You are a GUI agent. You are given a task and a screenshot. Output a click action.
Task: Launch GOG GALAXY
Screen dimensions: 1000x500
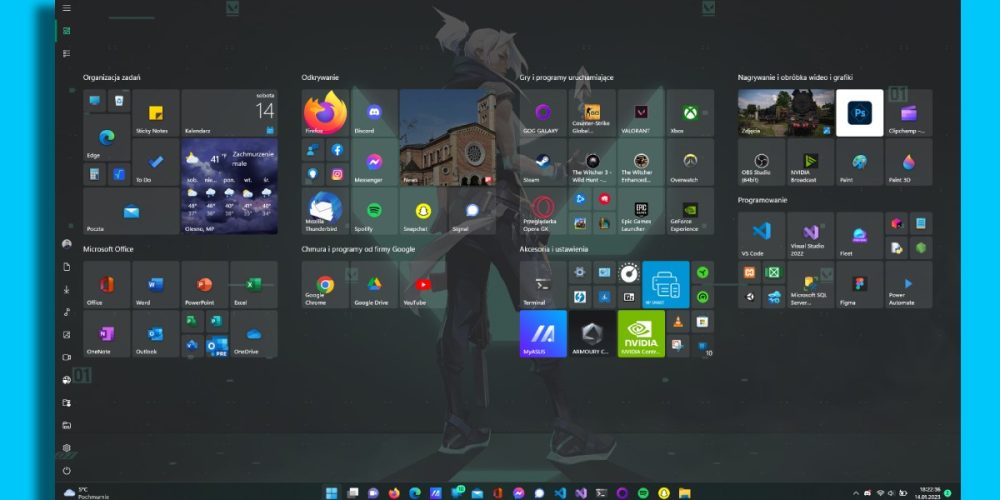click(543, 113)
